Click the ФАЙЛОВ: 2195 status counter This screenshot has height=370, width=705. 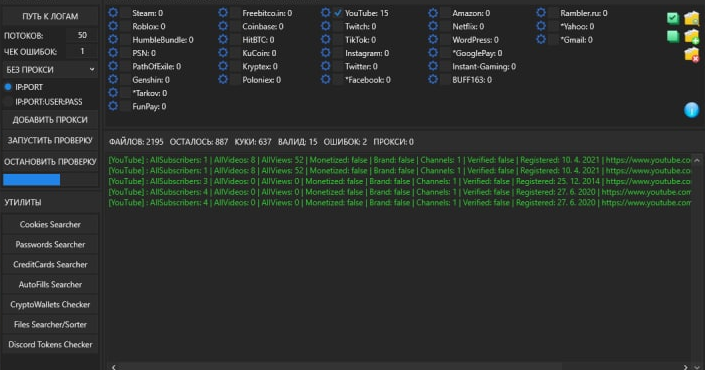click(x=136, y=142)
